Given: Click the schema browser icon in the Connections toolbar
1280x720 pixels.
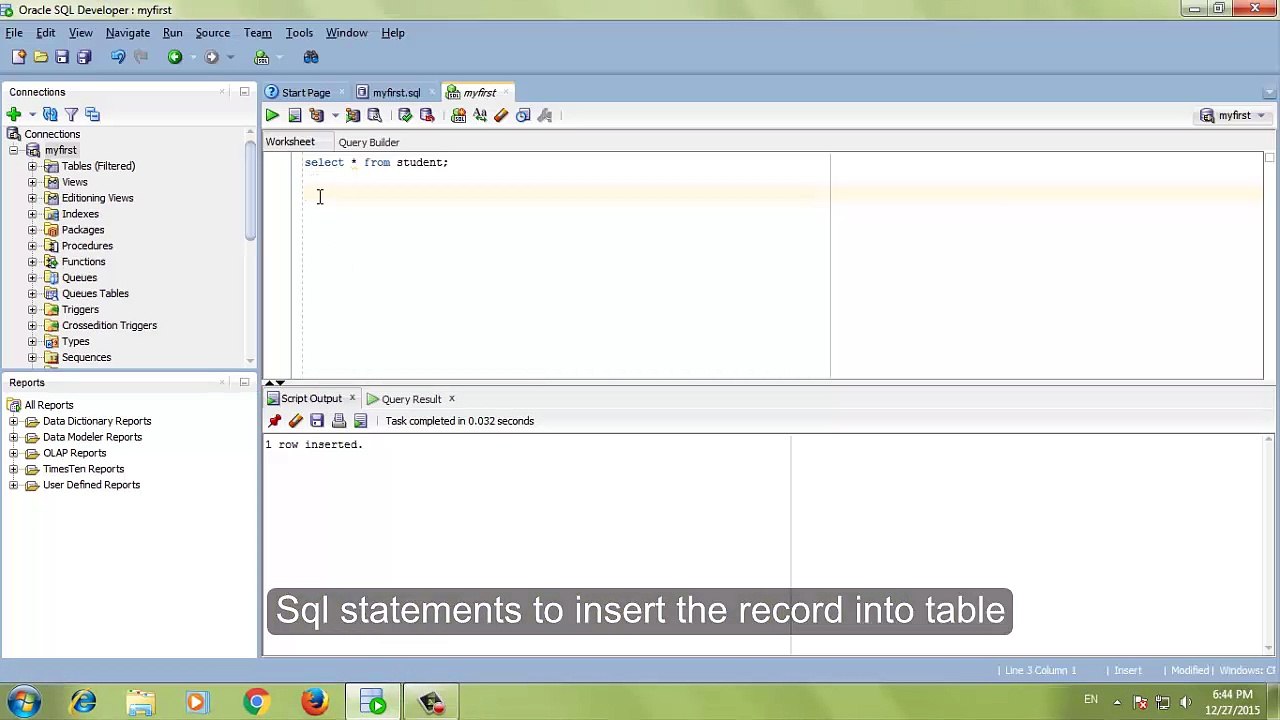Looking at the screenshot, I should pos(93,115).
